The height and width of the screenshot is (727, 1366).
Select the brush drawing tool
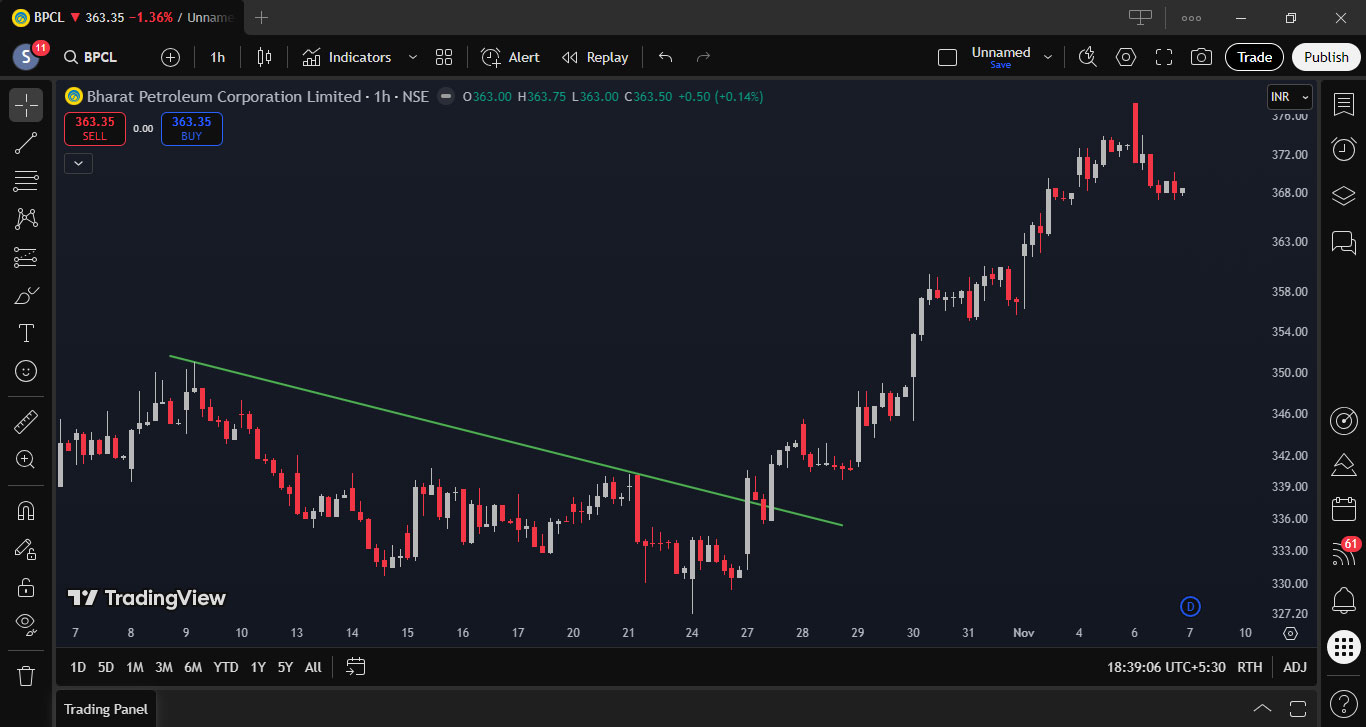point(26,295)
